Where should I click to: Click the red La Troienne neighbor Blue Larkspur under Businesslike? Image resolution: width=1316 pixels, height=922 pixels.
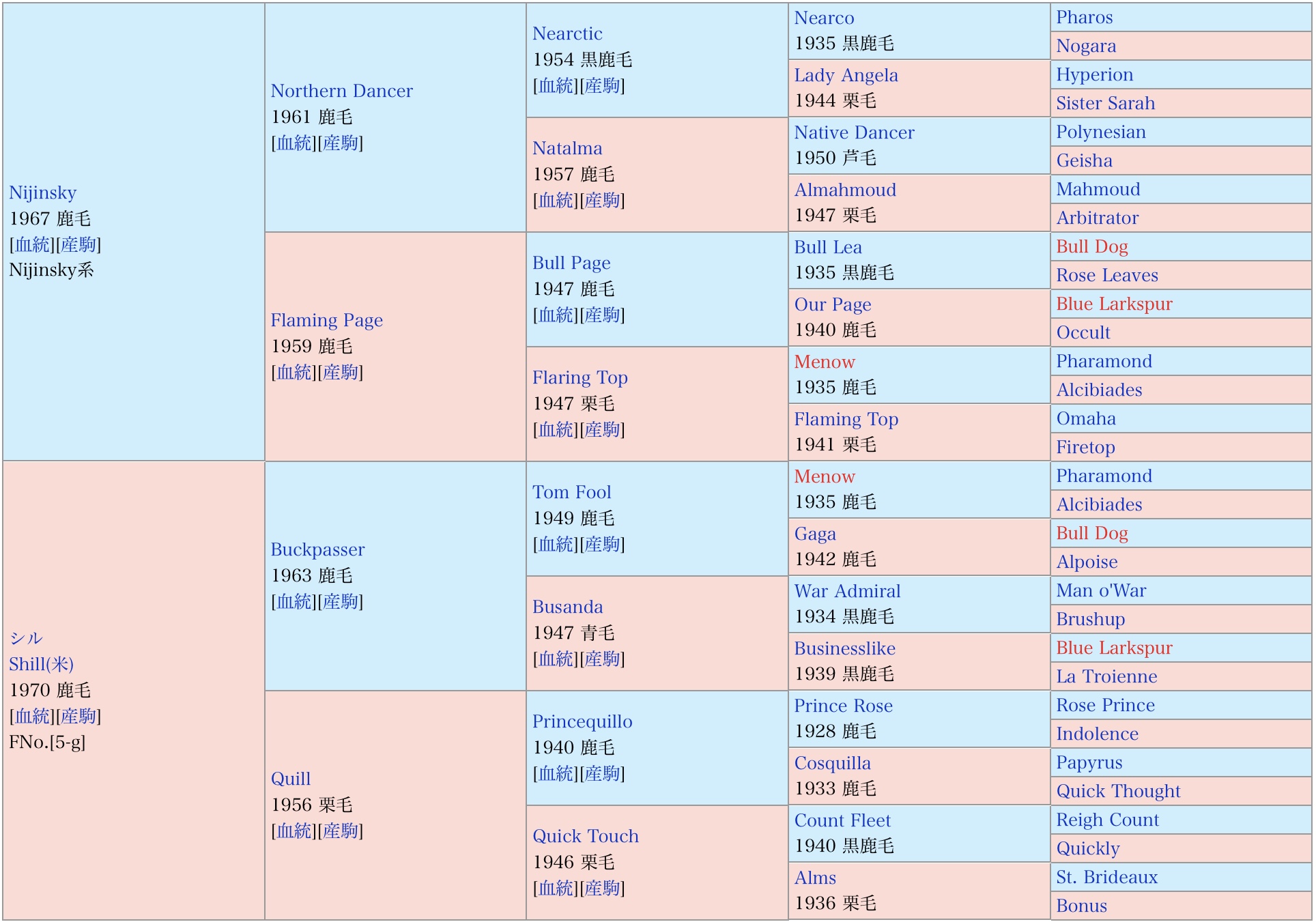point(1114,648)
